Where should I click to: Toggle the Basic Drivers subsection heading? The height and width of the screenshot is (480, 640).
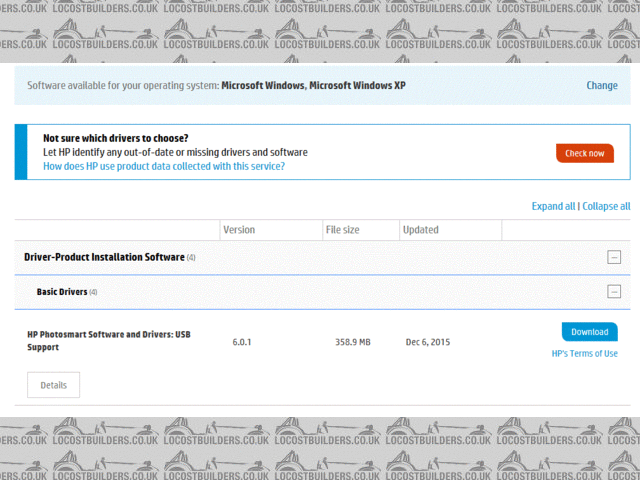coord(62,292)
